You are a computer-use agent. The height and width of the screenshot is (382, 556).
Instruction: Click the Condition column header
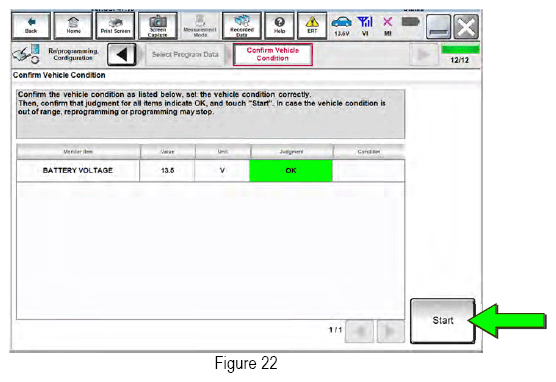[369, 151]
